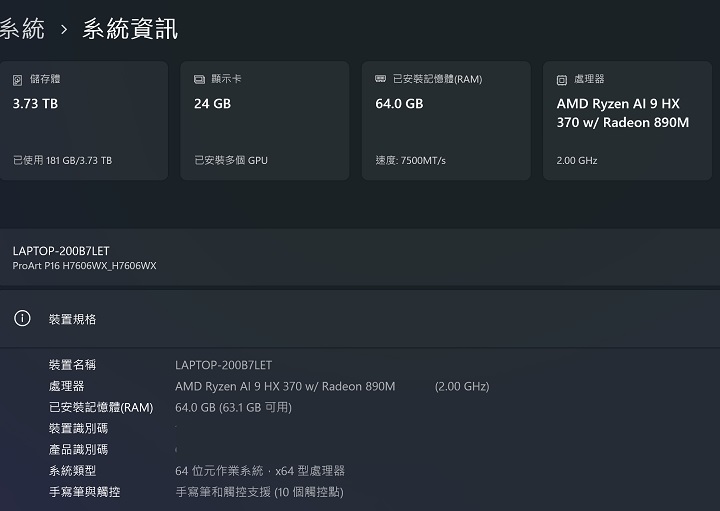Click (2.00 GHz) value in specs row
Image resolution: width=720 pixels, height=511 pixels.
click(462, 387)
